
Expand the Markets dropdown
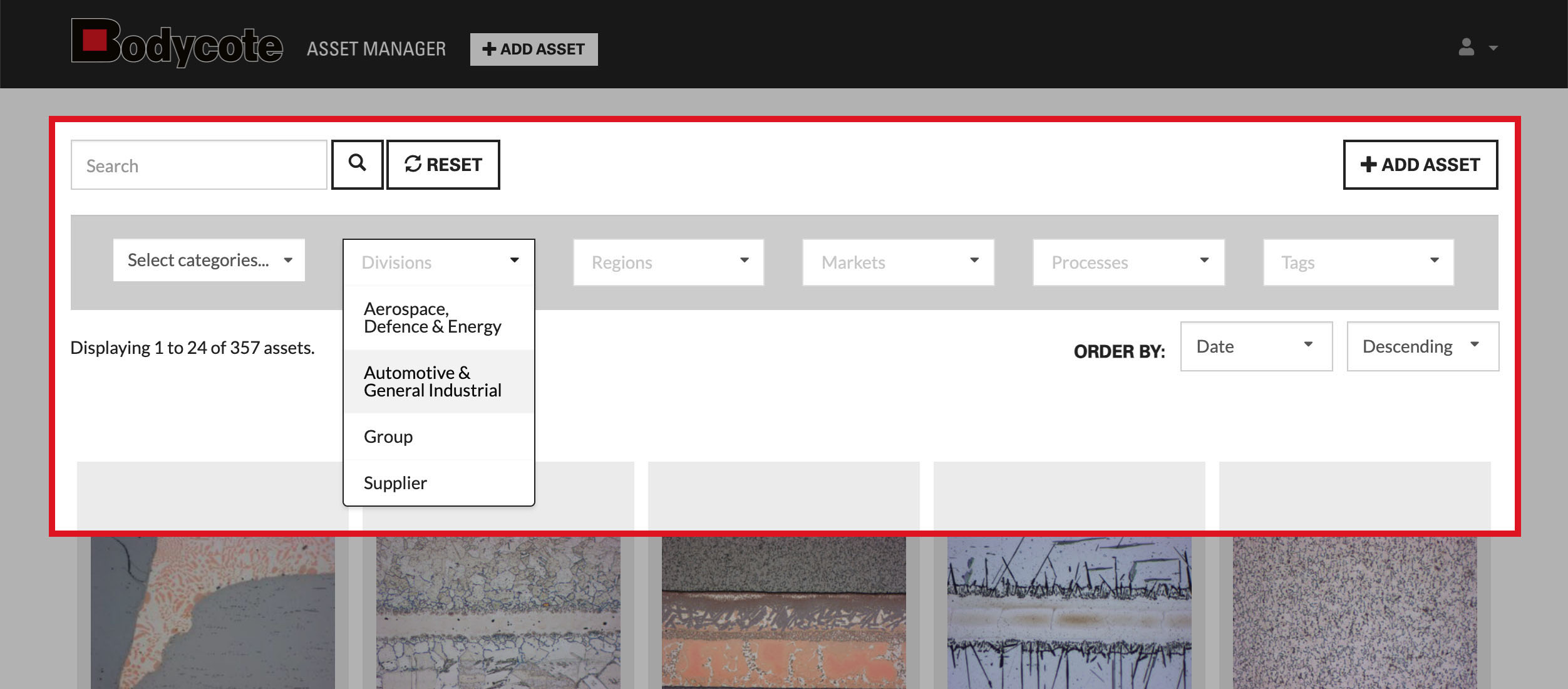pos(898,262)
